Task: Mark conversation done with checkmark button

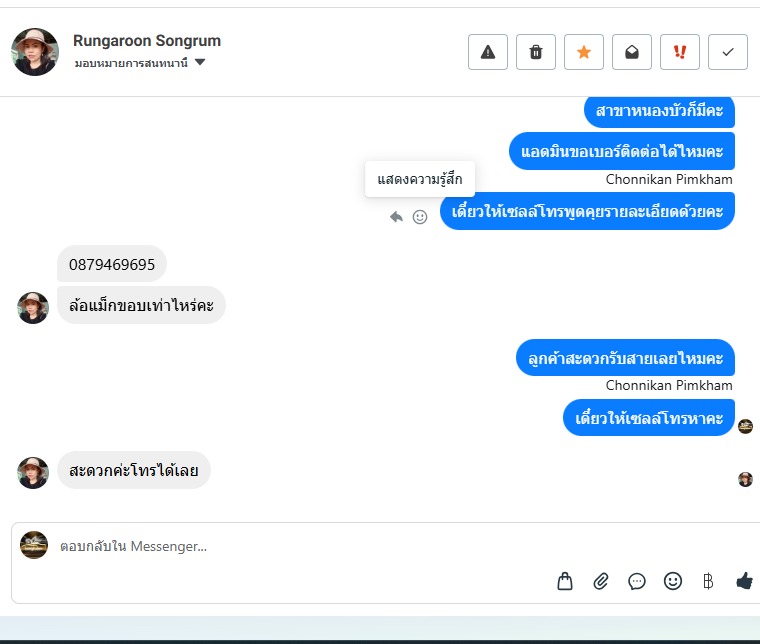Action: click(x=728, y=52)
